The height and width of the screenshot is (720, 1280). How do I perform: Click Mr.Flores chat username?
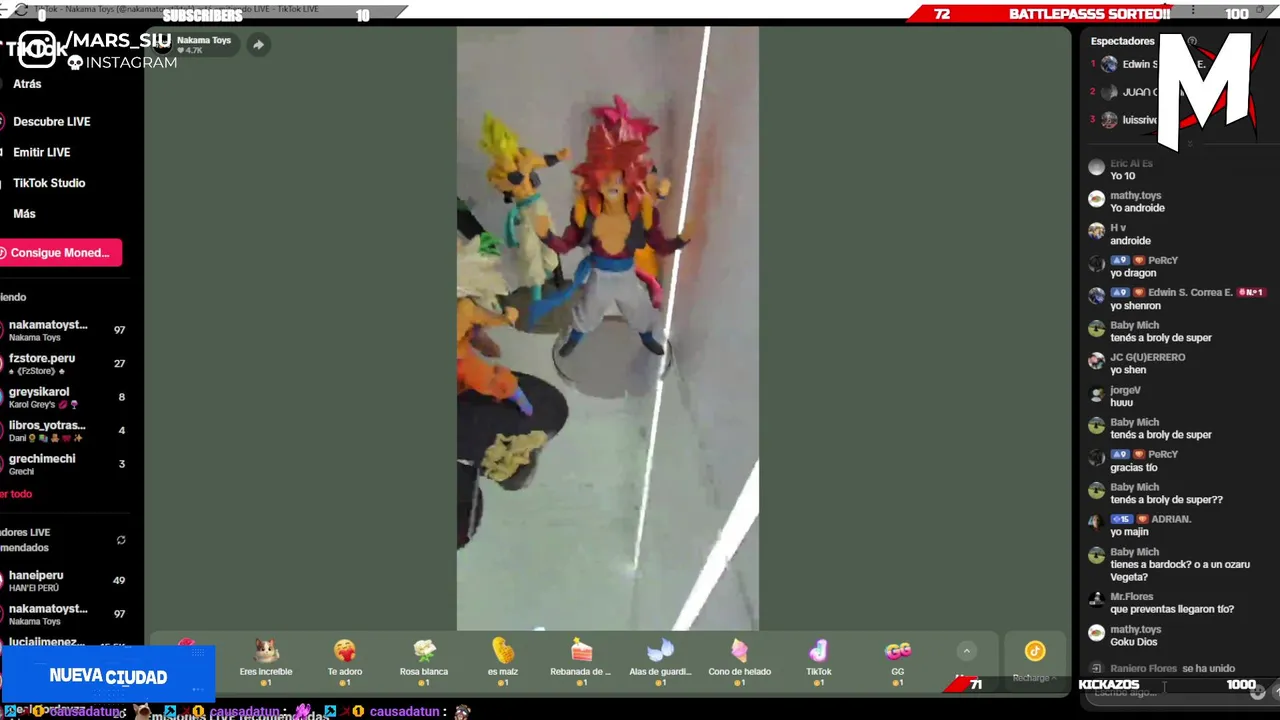1131,597
